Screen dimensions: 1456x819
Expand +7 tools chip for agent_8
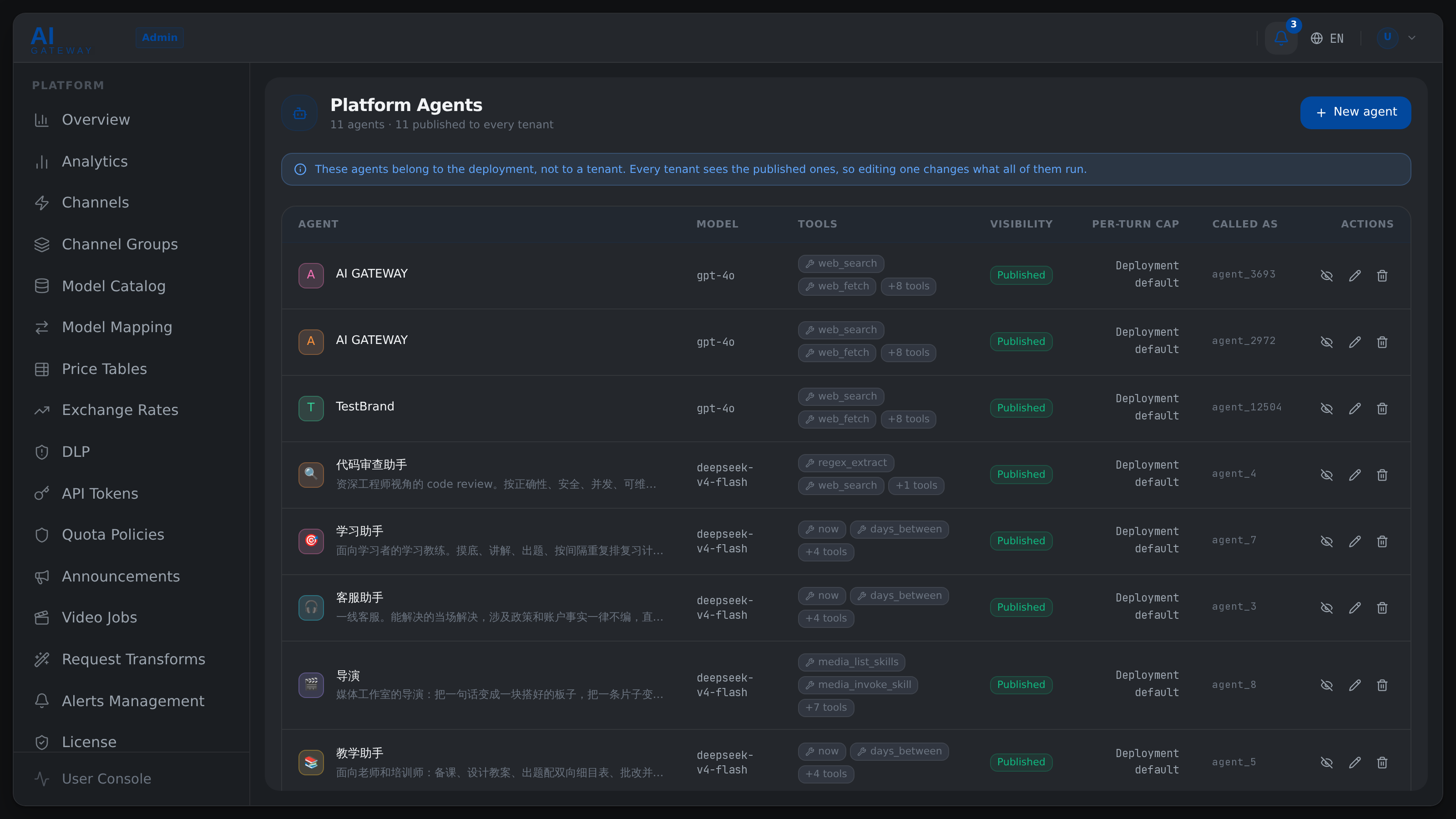[826, 708]
